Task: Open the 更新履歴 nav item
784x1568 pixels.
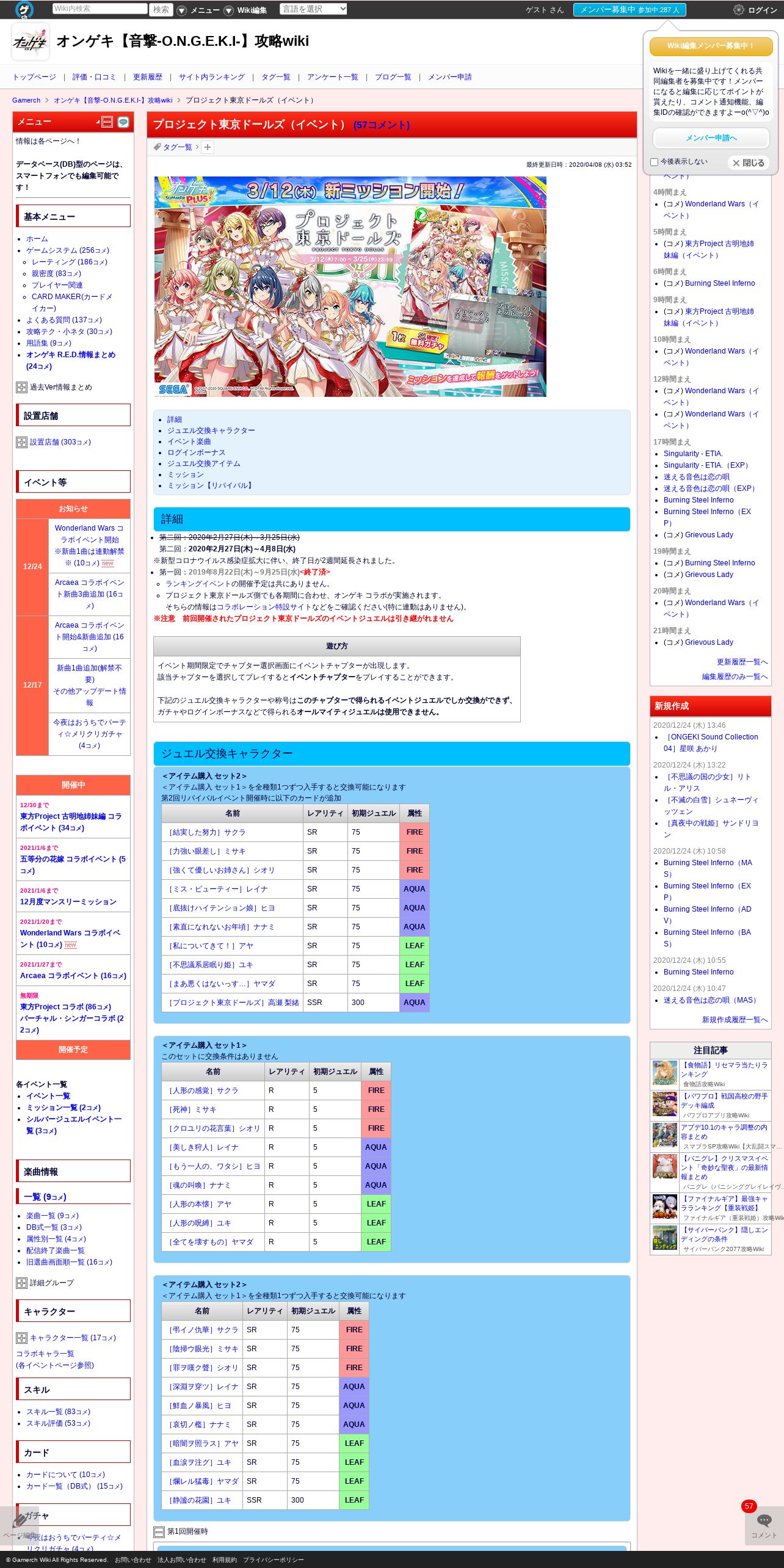Action: [148, 77]
